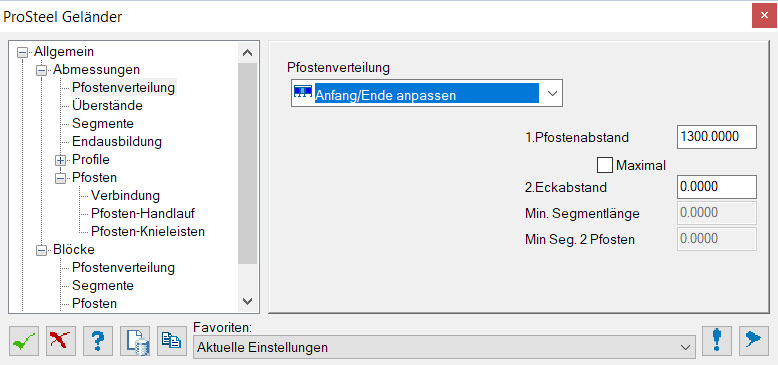The width and height of the screenshot is (778, 365).
Task: Collapse the Pfosten tree node
Action: click(61, 178)
